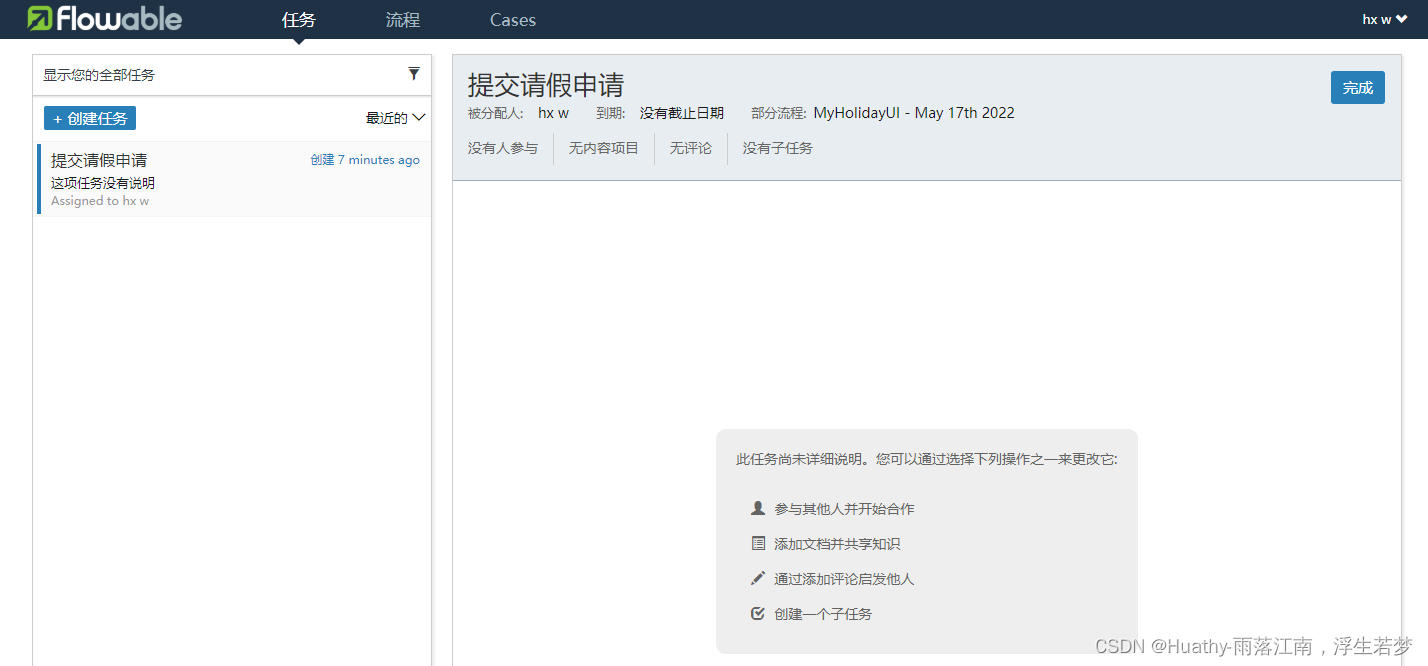This screenshot has height=666, width=1428.
Task: Expand the 最近的 sort dropdown
Action: [x=396, y=118]
